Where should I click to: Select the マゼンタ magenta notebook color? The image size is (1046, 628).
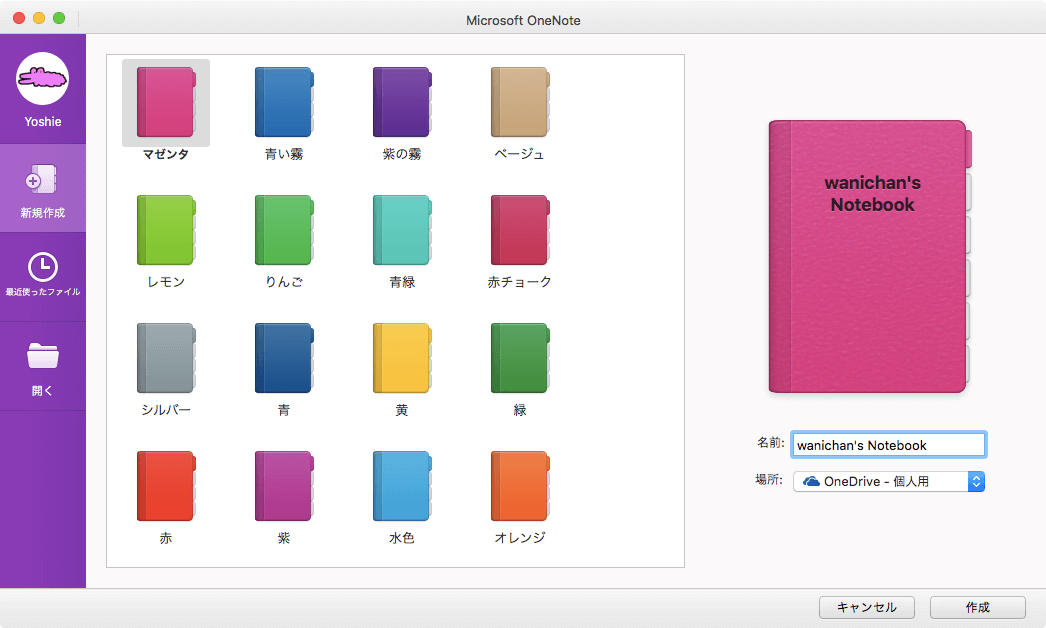click(166, 102)
